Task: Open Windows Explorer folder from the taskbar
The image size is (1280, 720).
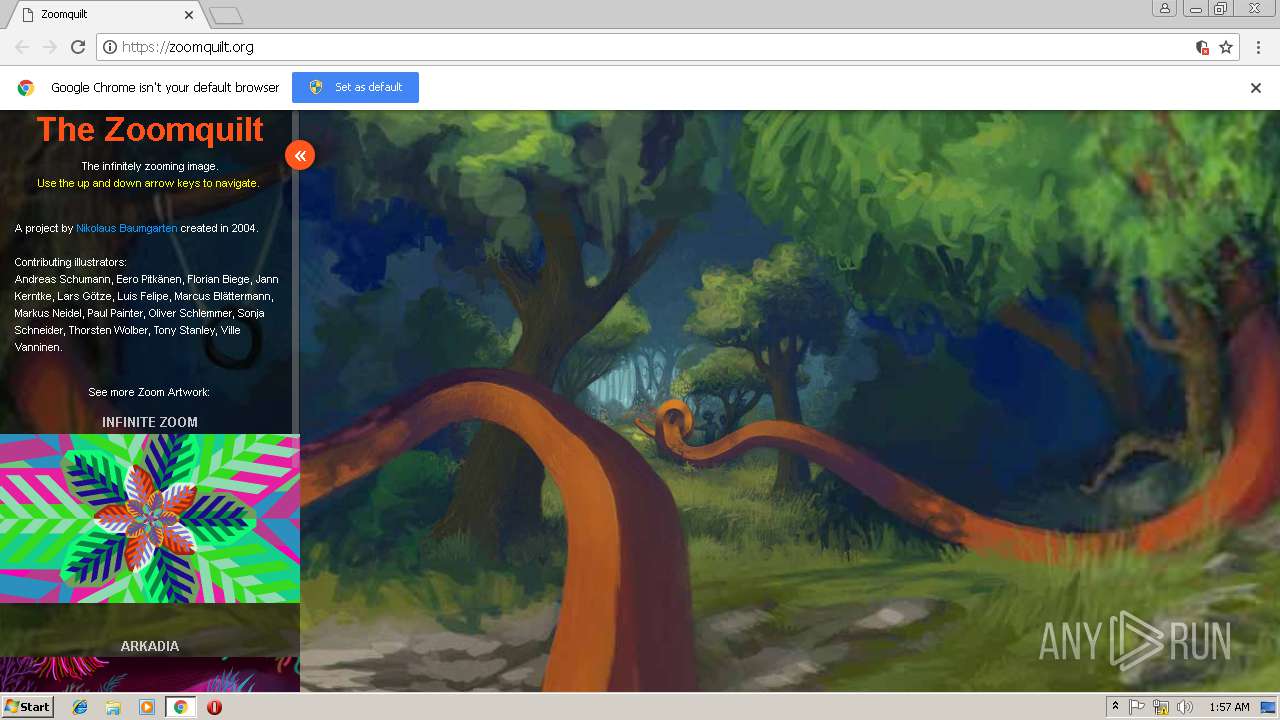Action: [x=113, y=707]
